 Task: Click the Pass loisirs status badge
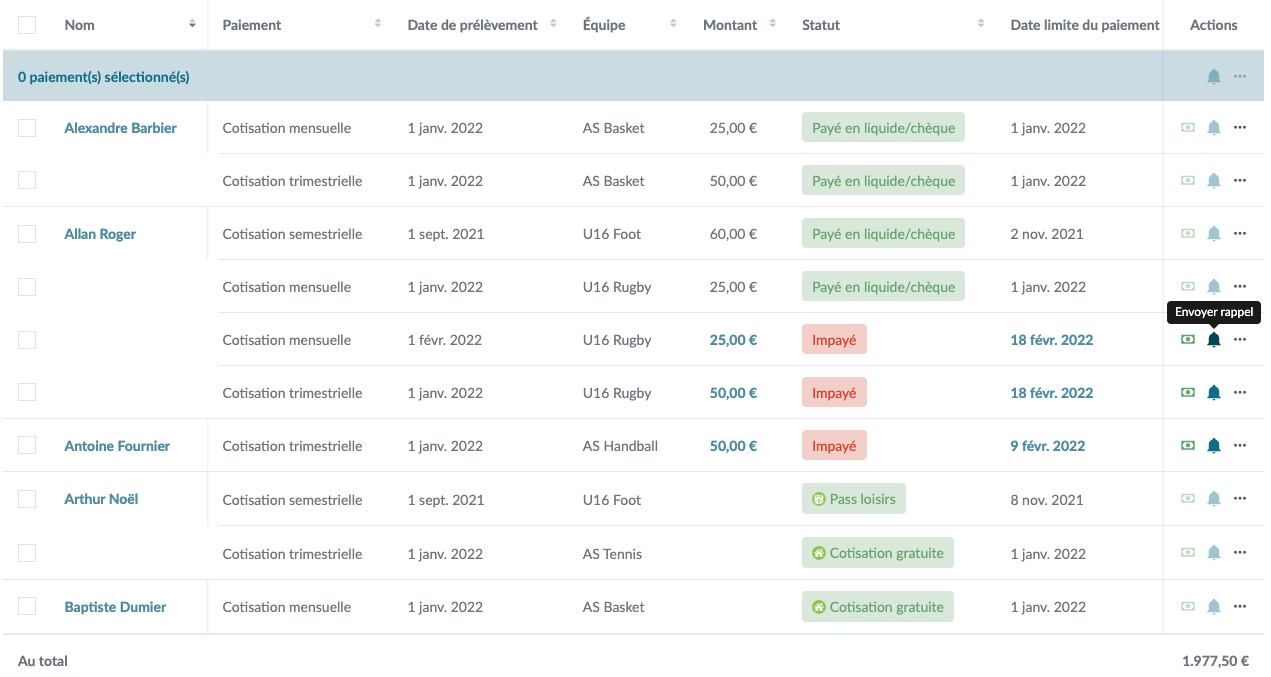[853, 499]
